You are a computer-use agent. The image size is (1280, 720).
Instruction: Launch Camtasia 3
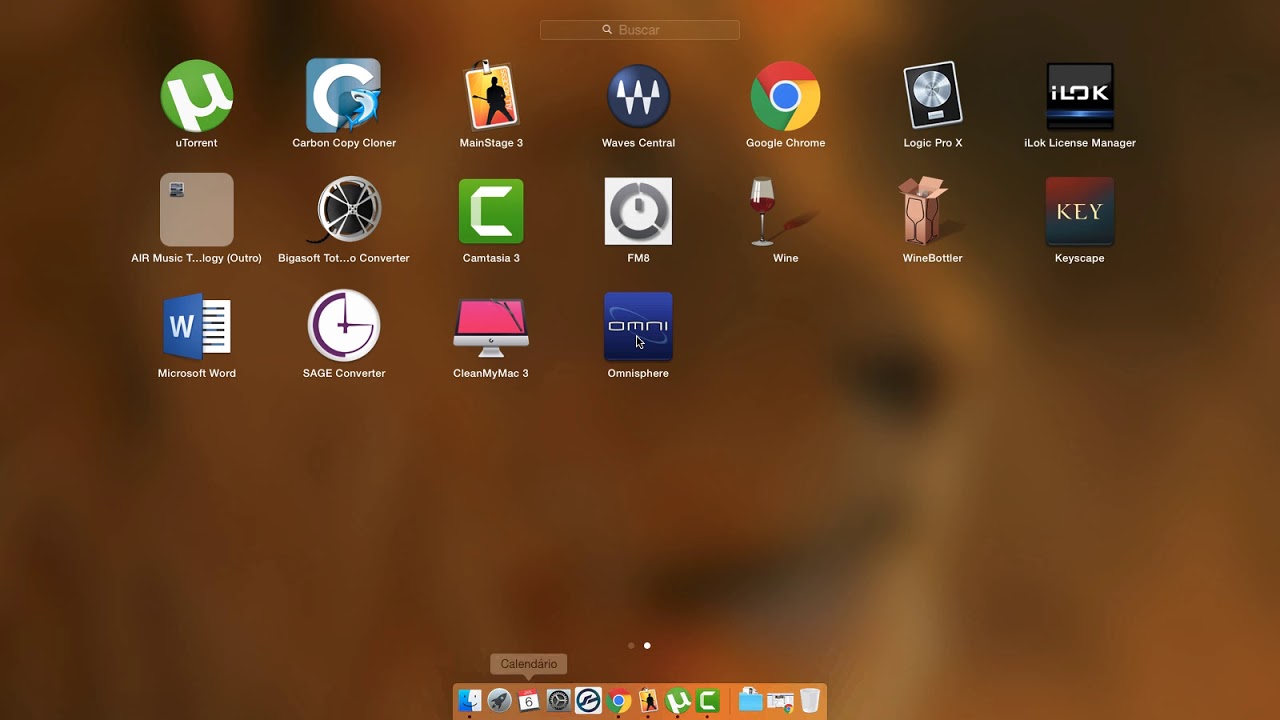click(490, 211)
